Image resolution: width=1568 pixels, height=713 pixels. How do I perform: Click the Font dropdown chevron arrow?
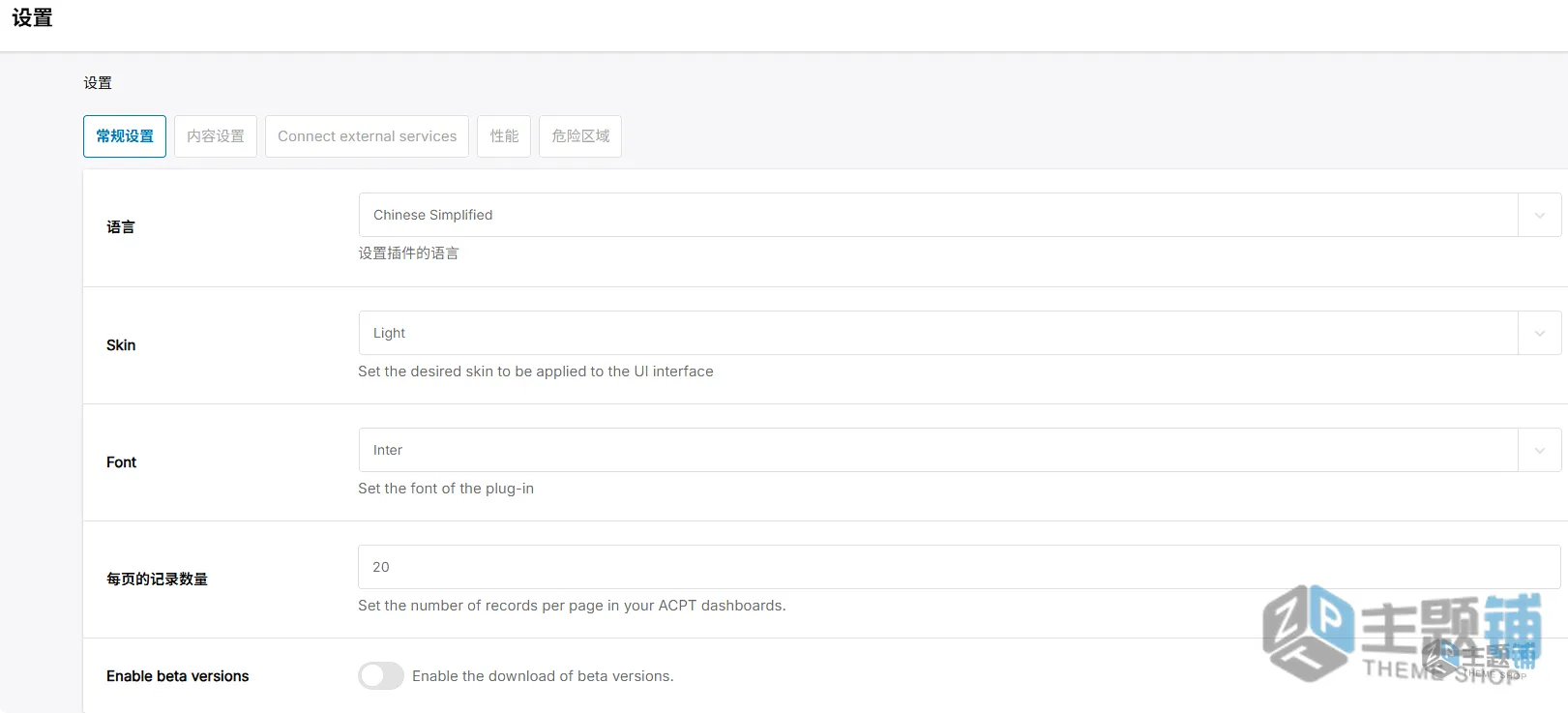(x=1540, y=450)
